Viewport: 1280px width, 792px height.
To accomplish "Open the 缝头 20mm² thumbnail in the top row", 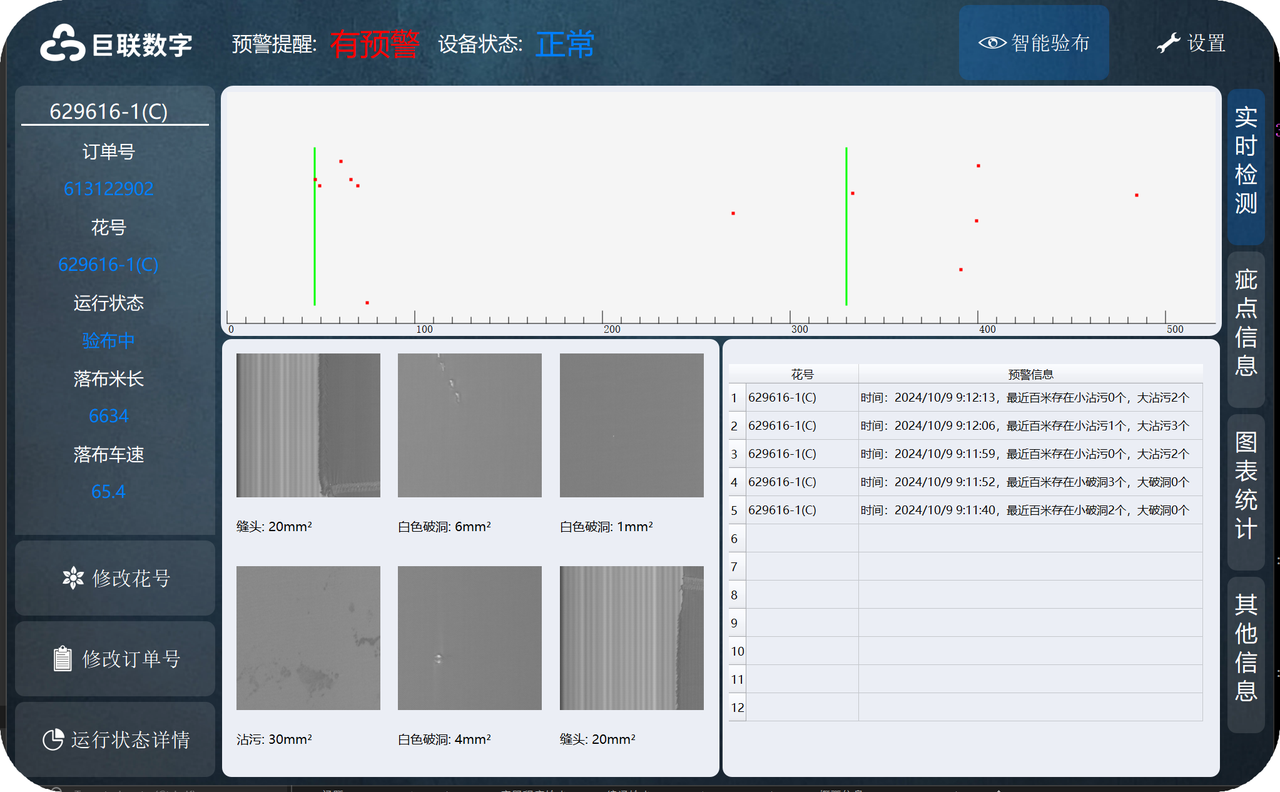I will point(308,425).
